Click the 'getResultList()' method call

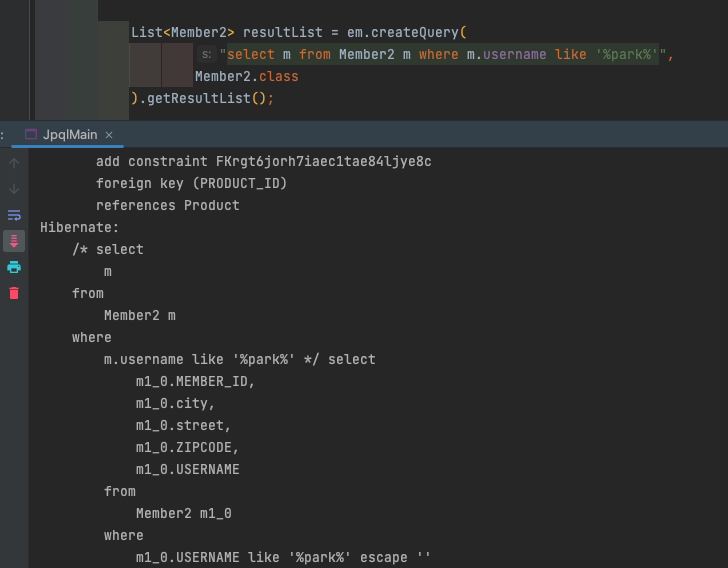click(x=206, y=98)
